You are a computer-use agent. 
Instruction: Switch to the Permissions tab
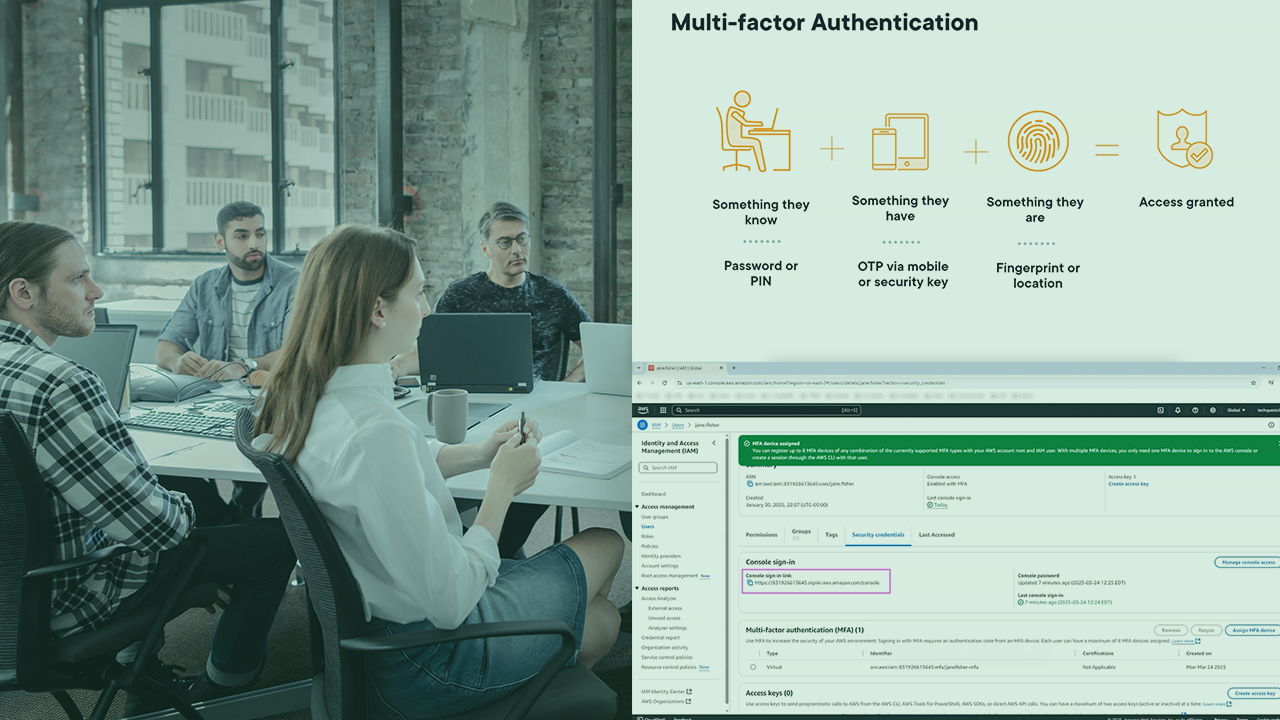[x=761, y=535]
